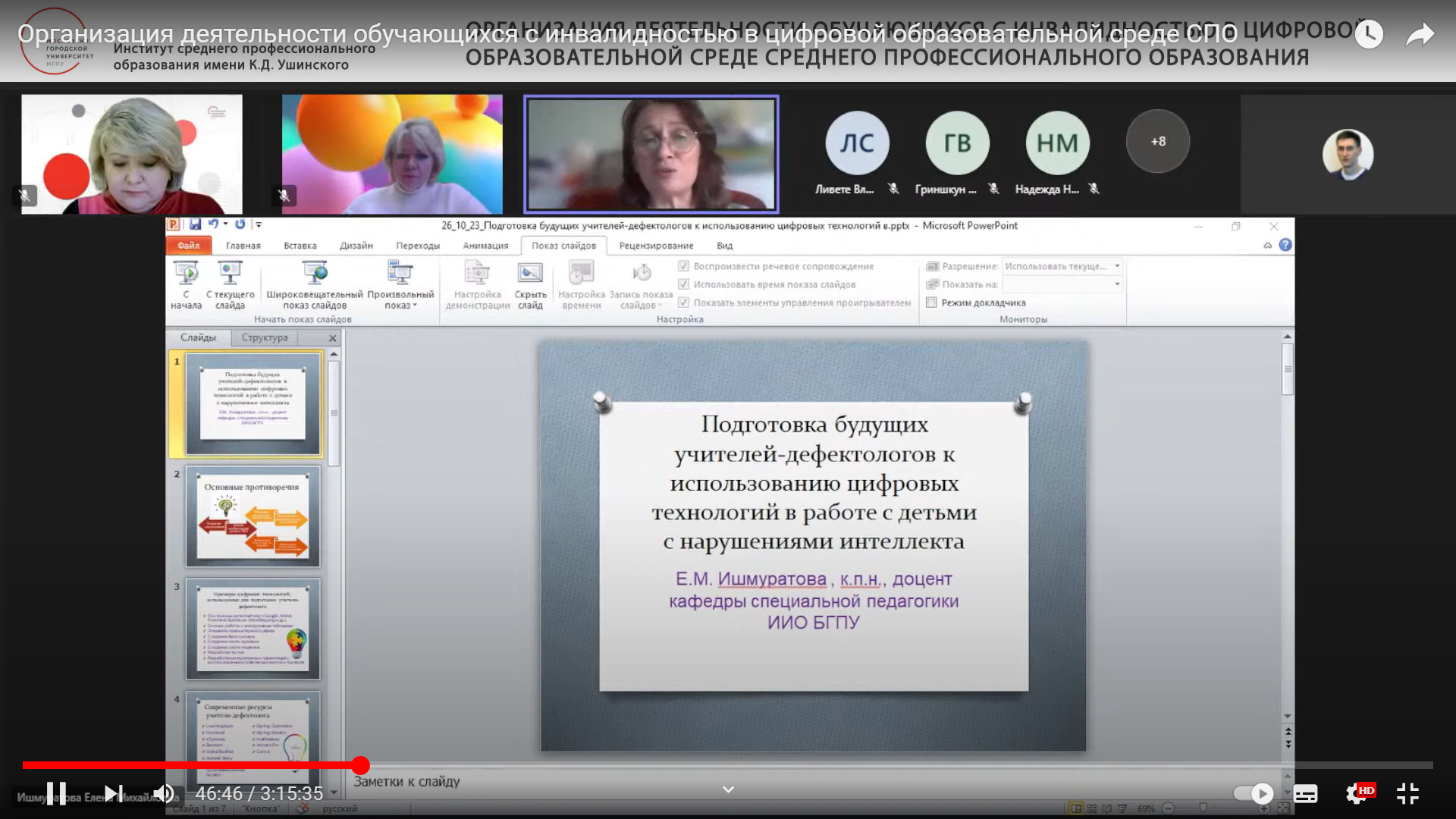This screenshot has width=1456, height=819.
Task: Skip to next video
Action: click(x=113, y=793)
